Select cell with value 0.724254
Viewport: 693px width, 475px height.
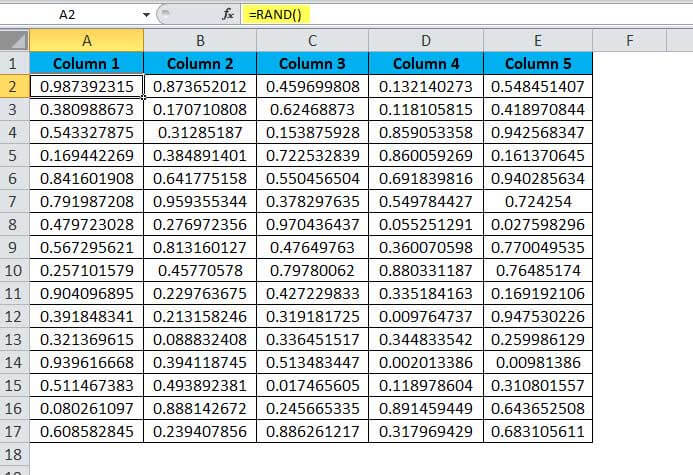(x=538, y=201)
